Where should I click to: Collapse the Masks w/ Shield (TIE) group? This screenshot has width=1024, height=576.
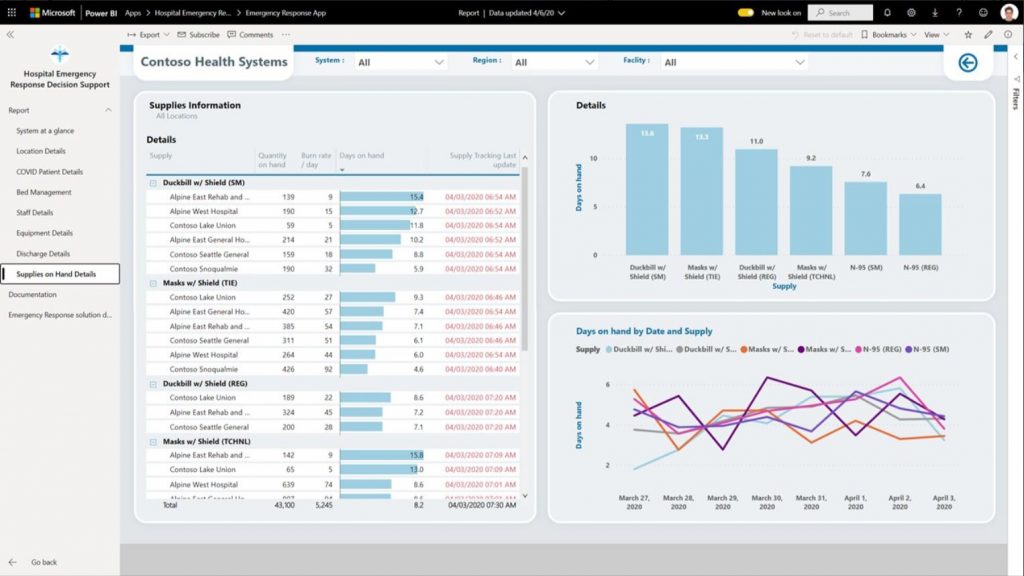[153, 283]
